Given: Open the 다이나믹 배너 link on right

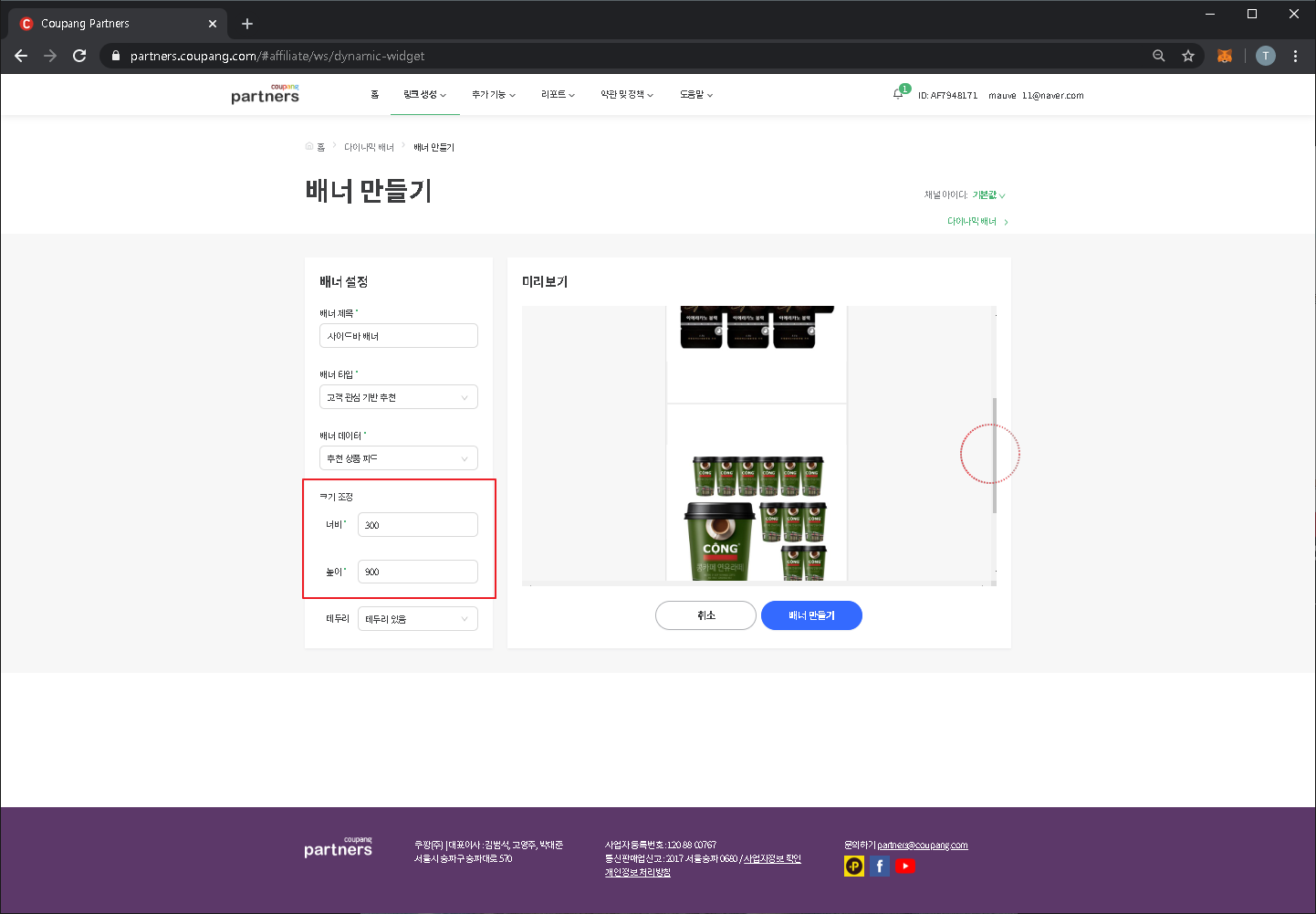Looking at the screenshot, I should tap(977, 222).
